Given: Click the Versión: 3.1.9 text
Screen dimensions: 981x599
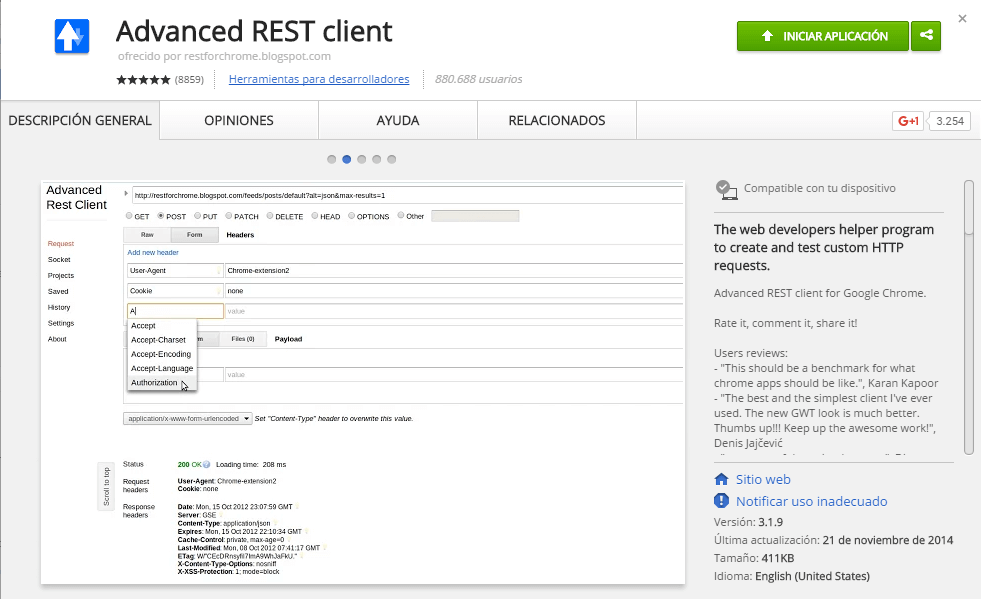Looking at the screenshot, I should point(748,522).
